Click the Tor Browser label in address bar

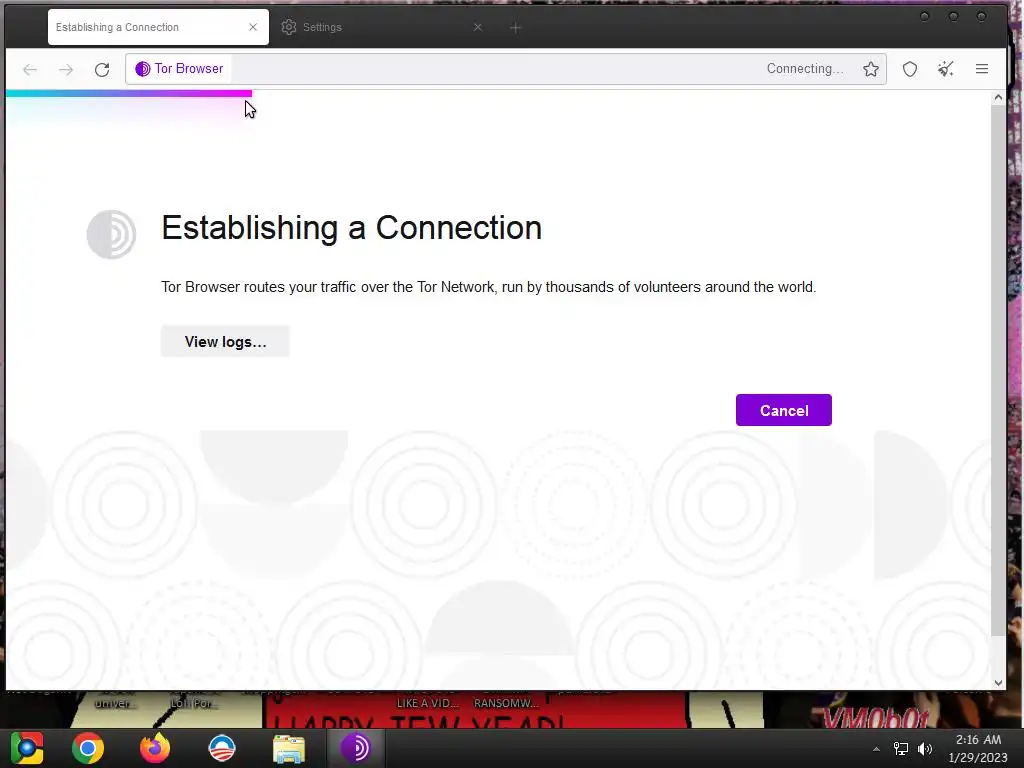[189, 69]
